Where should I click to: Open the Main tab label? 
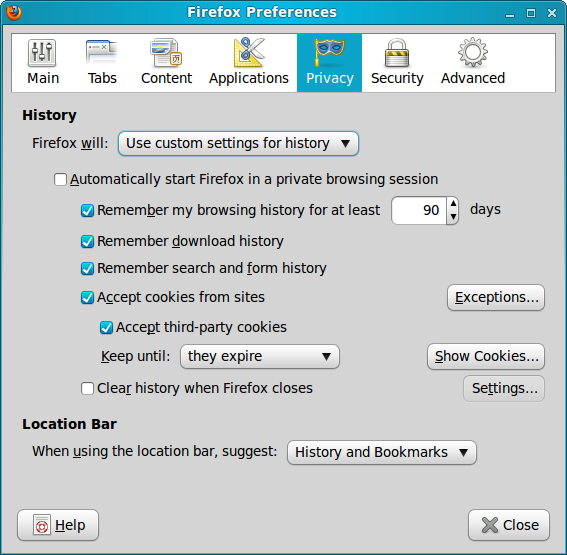coord(43,78)
